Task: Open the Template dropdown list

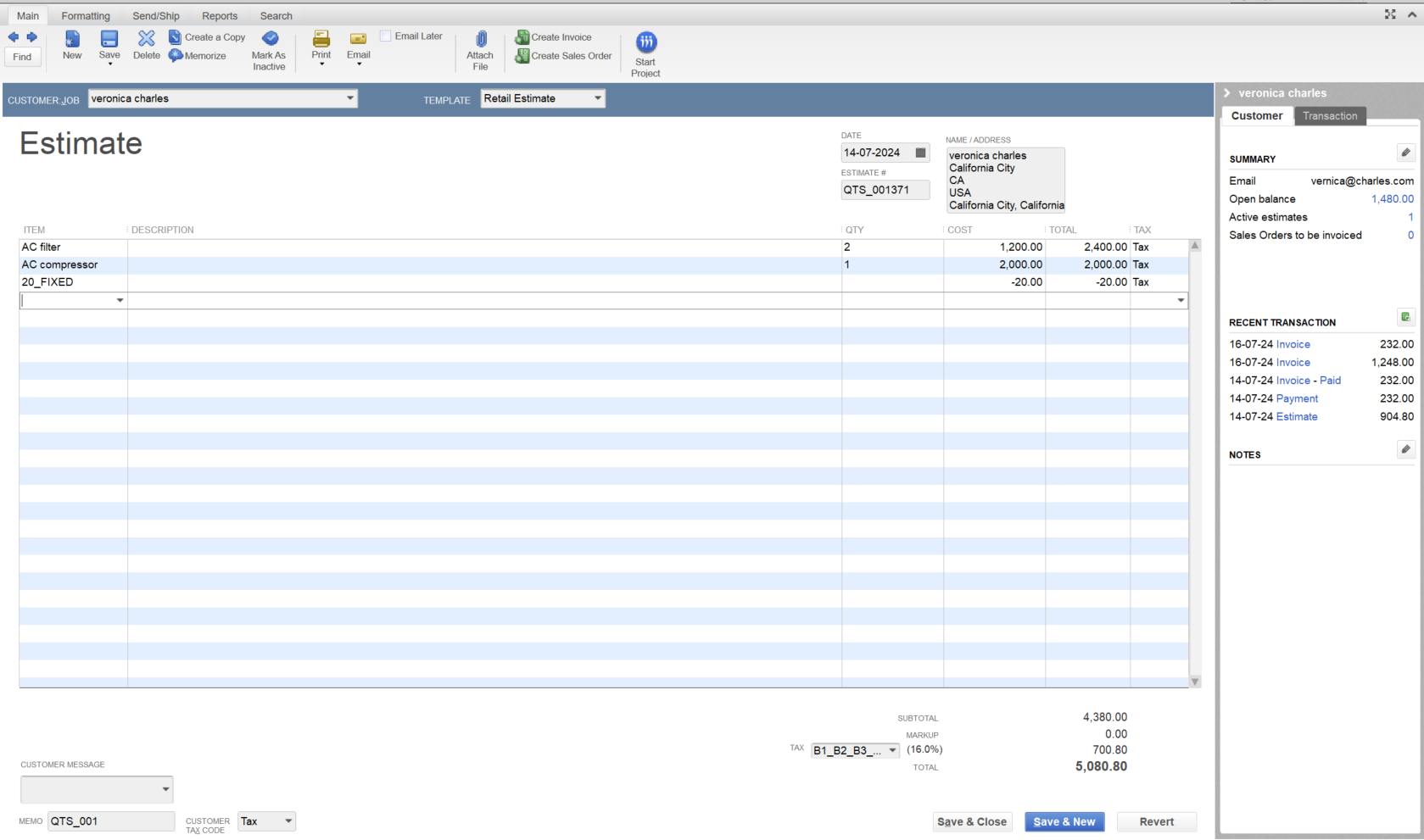Action: pyautogui.click(x=597, y=99)
